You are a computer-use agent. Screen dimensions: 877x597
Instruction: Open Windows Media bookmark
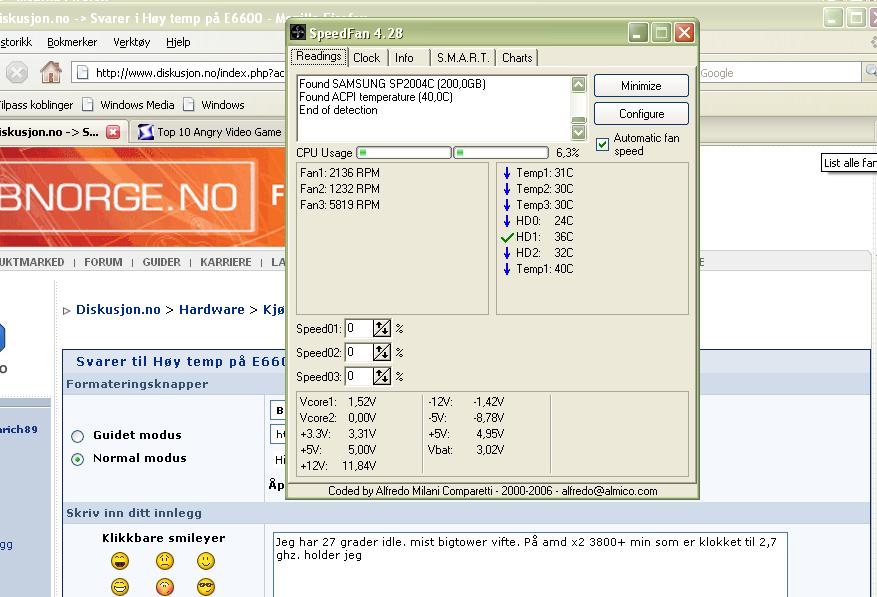[128, 105]
